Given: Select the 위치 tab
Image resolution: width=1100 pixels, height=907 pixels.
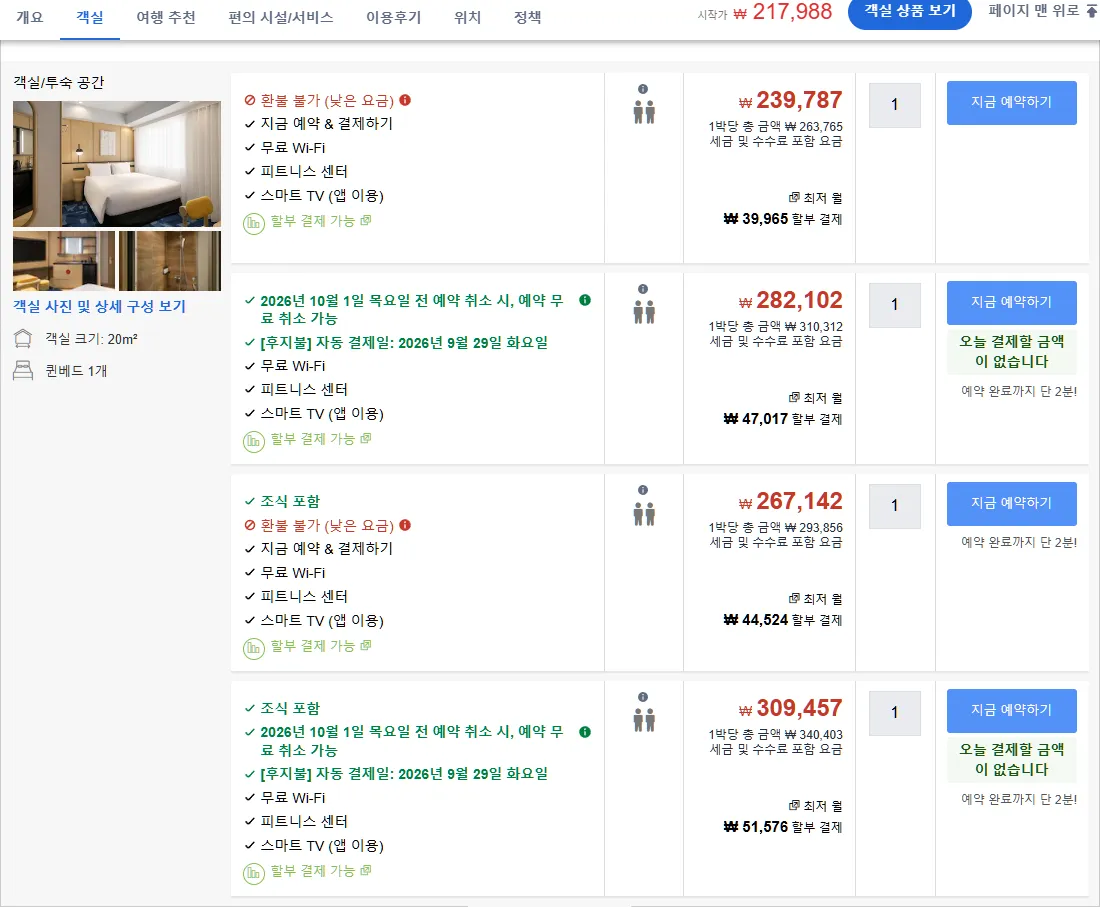Looking at the screenshot, I should (x=467, y=18).
